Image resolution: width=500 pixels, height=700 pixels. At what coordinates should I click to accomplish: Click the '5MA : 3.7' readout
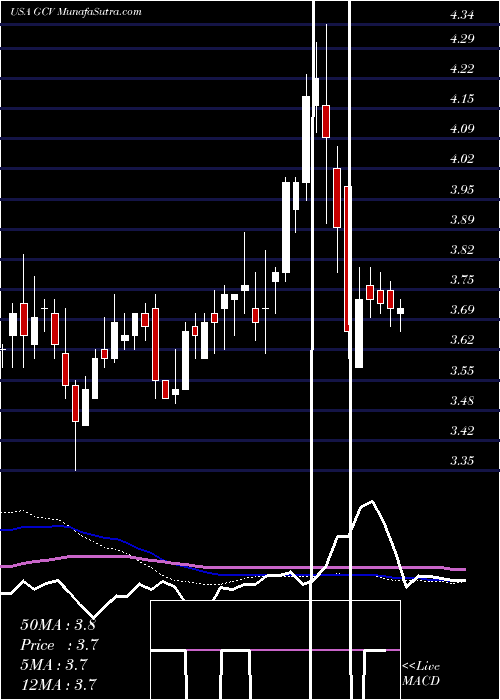point(54,665)
